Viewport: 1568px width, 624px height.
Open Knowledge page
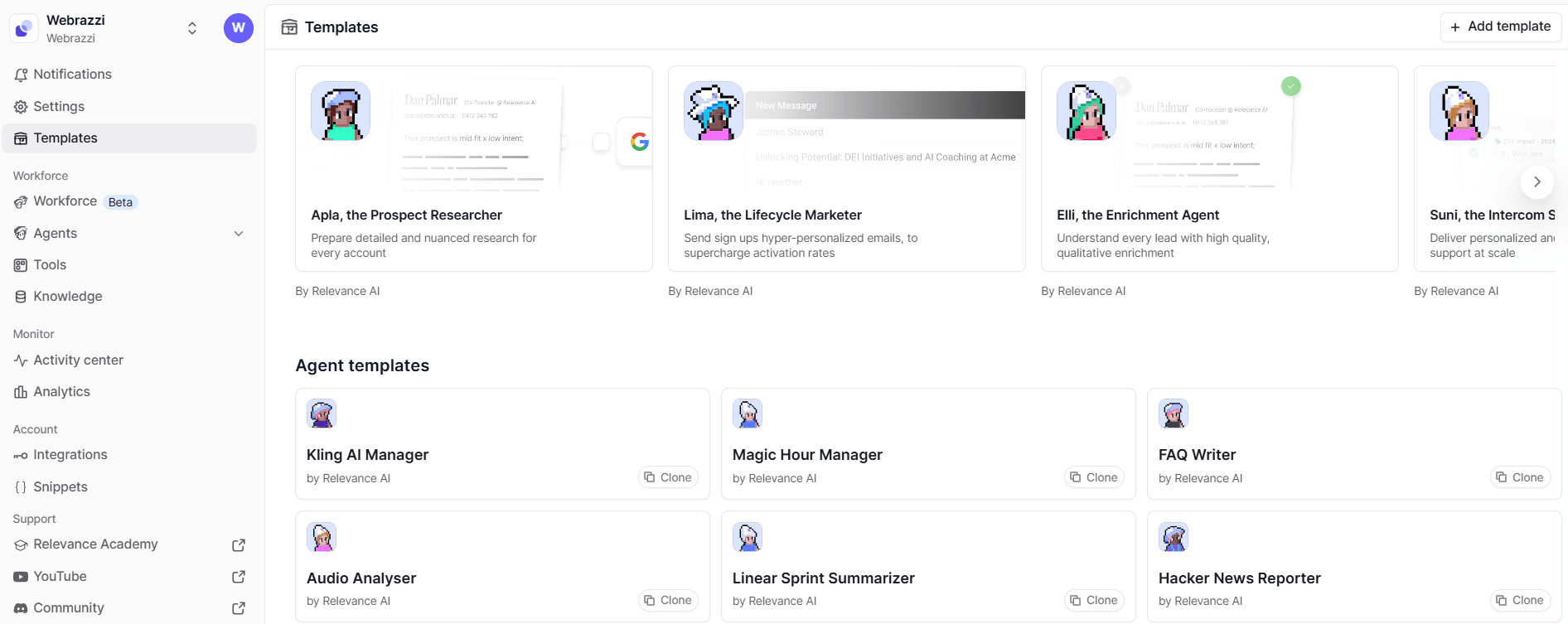129,297
